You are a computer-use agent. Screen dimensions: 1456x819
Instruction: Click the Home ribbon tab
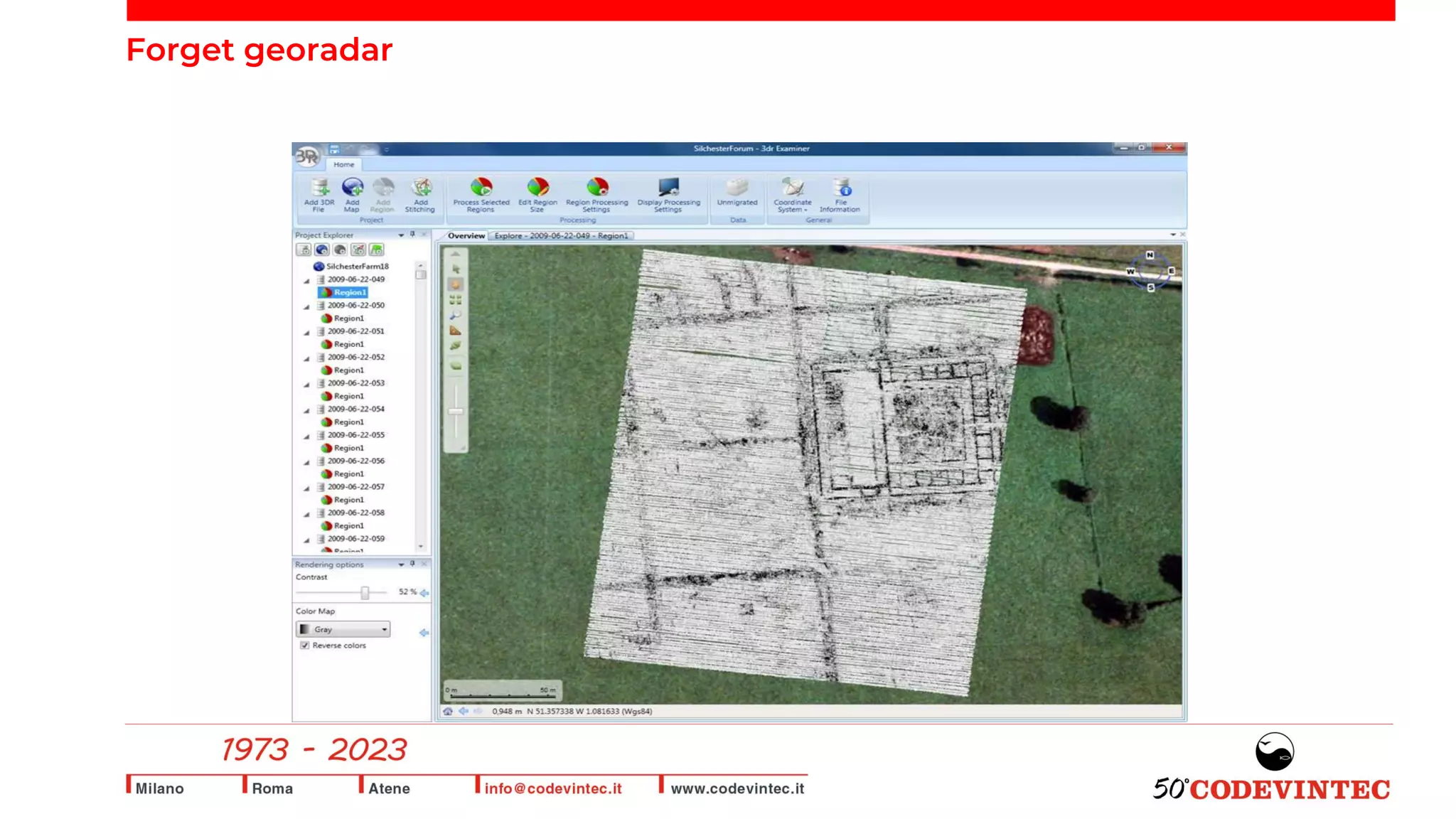(344, 164)
